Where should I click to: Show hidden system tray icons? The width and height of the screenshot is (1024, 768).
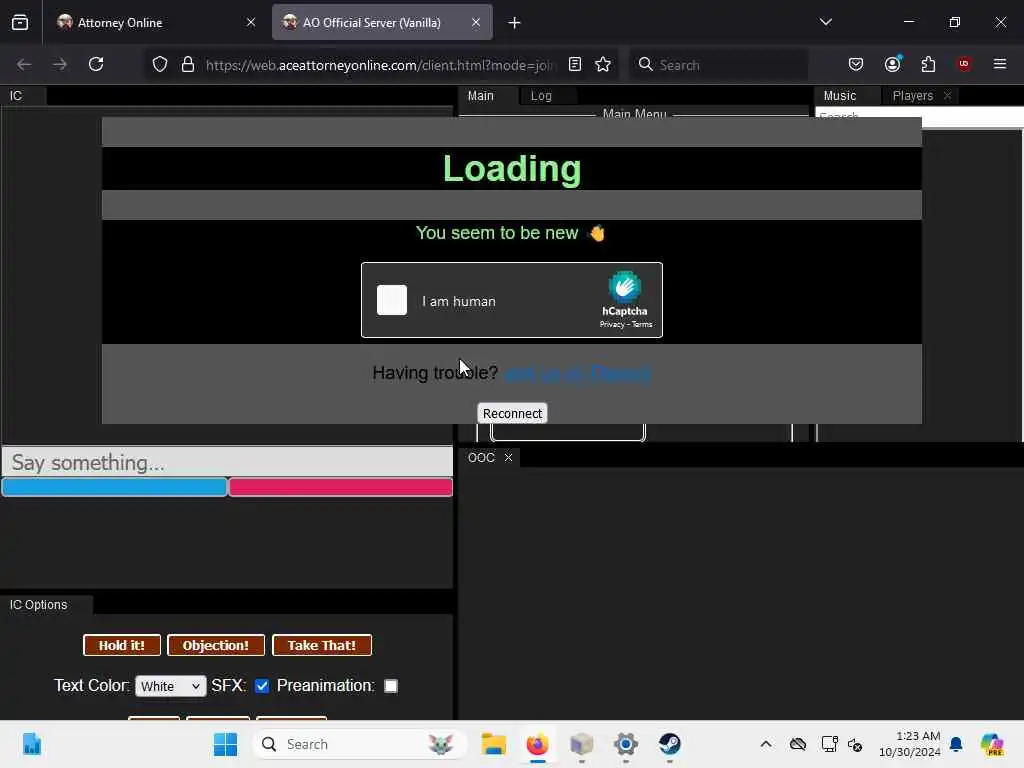click(x=766, y=744)
